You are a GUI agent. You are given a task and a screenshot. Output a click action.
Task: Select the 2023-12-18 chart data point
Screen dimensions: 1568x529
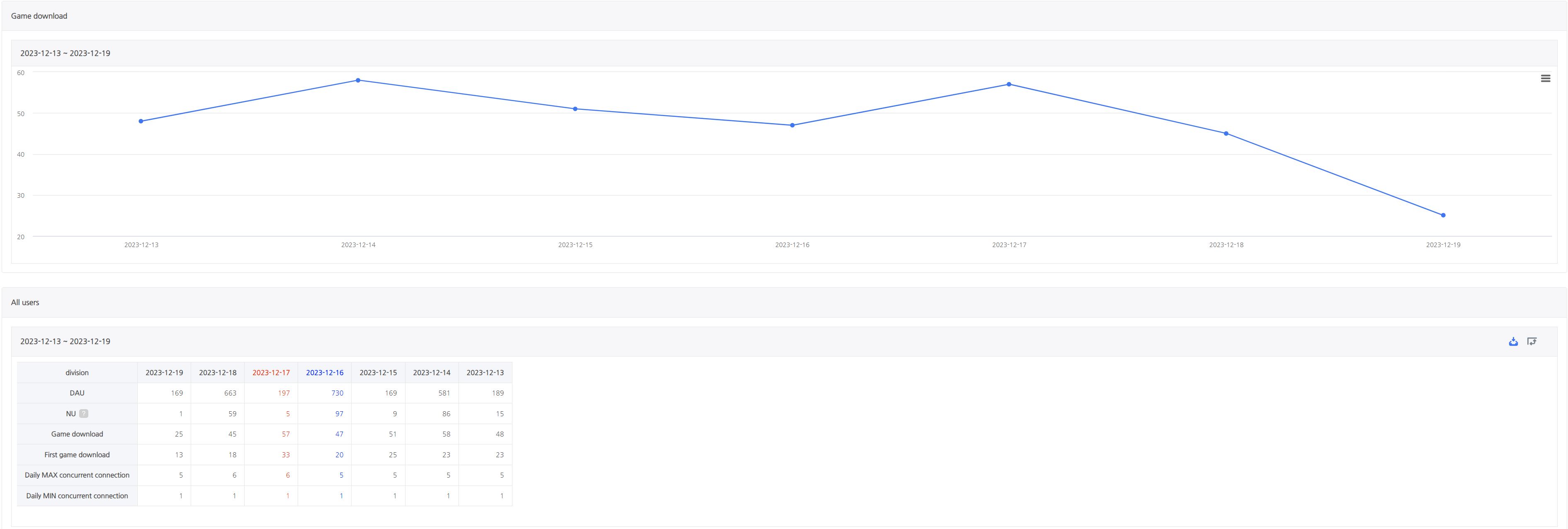pos(1226,133)
